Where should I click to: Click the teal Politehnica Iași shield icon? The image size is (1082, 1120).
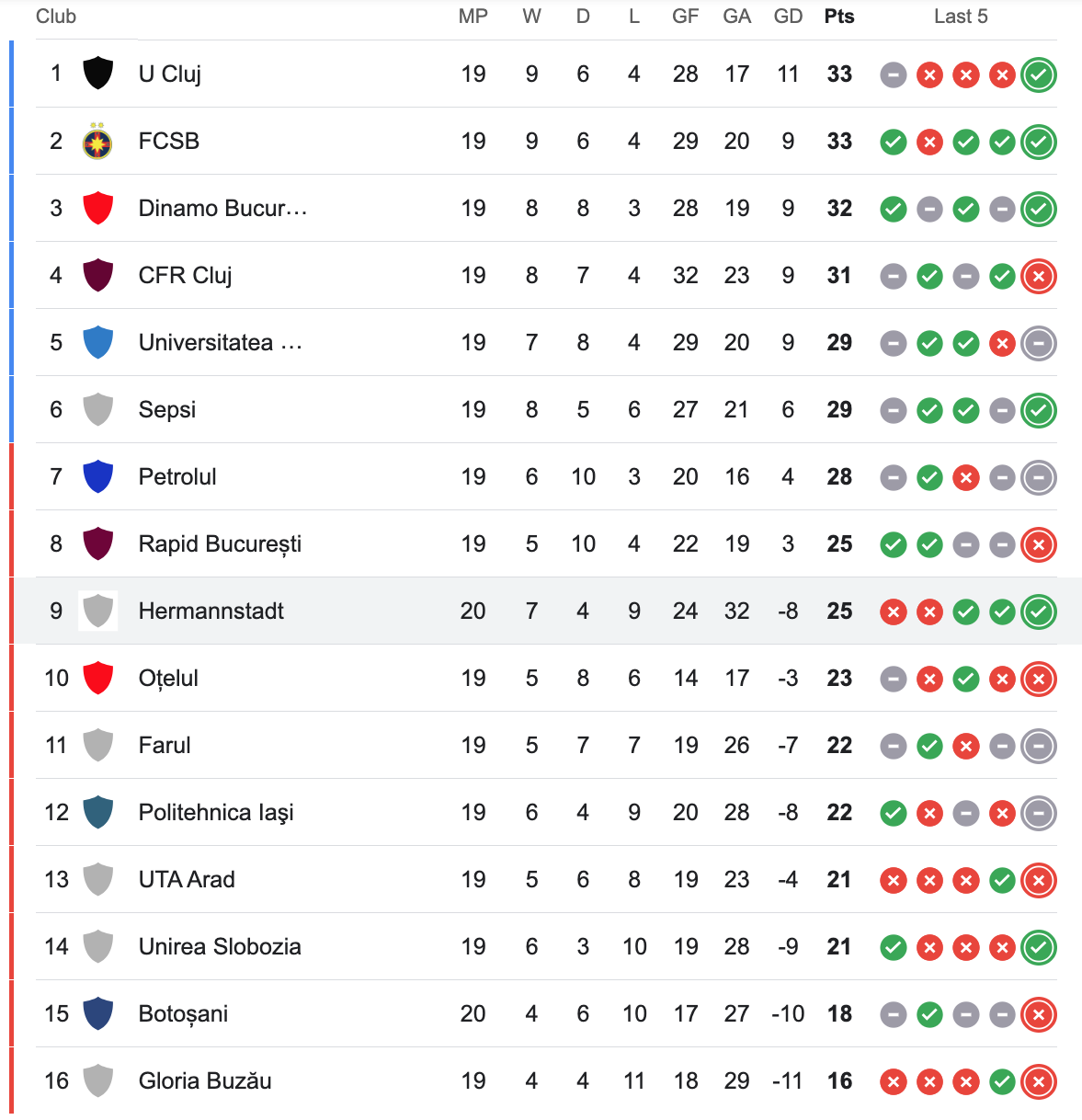point(97,812)
